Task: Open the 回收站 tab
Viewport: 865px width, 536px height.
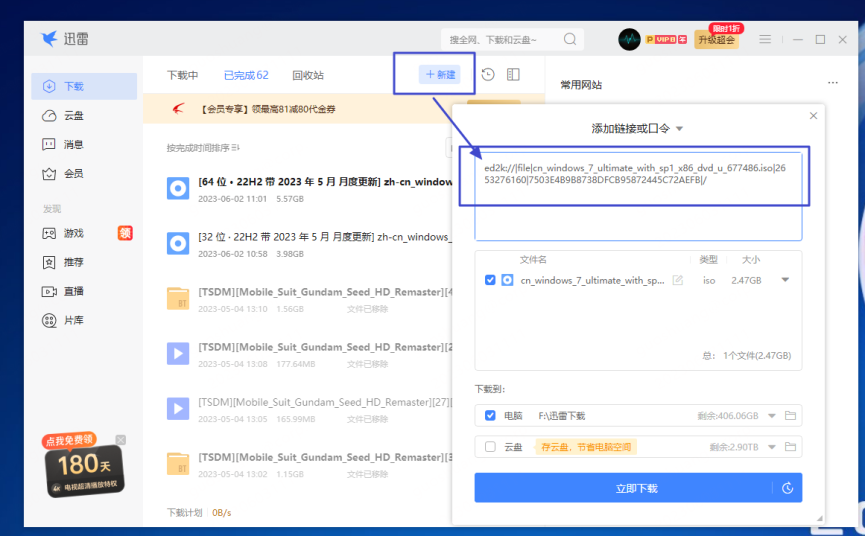Action: (x=308, y=75)
